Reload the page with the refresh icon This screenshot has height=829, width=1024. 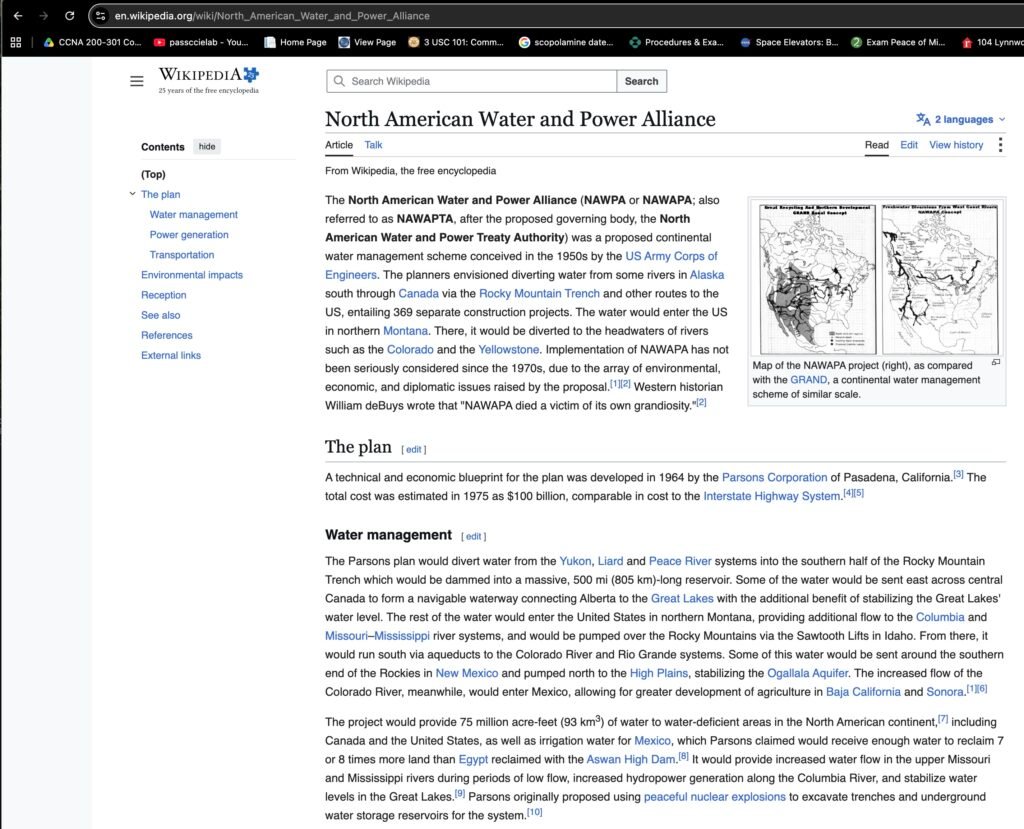69,16
